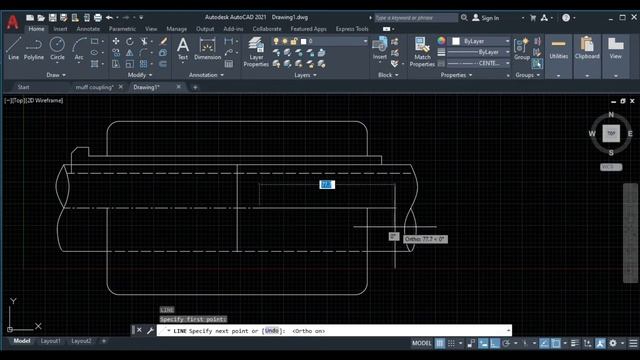This screenshot has height=360, width=640.
Task: Click the Insert block icon
Action: point(380,49)
